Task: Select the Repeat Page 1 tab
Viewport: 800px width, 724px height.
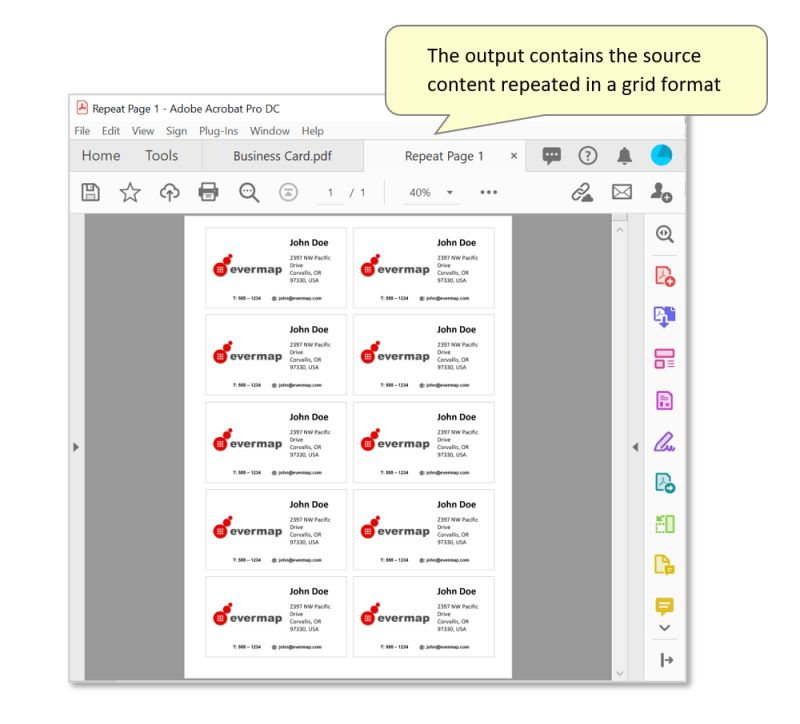Action: click(x=444, y=156)
